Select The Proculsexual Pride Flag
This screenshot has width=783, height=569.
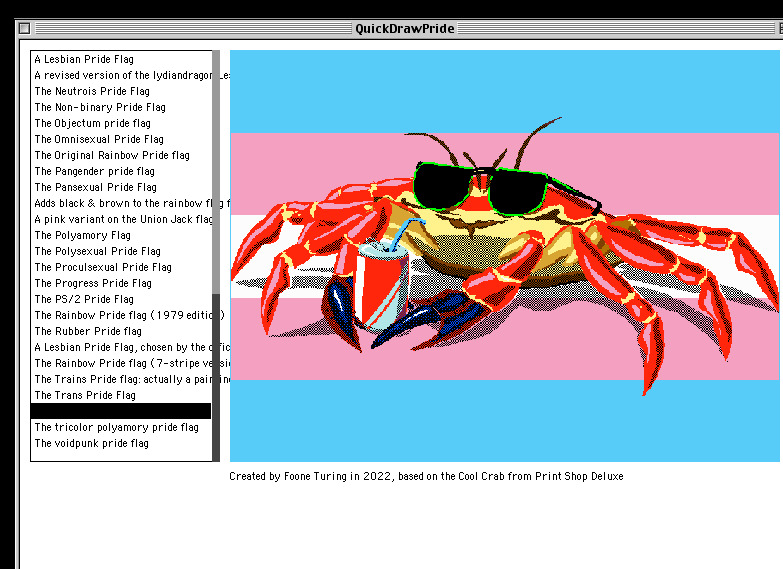click(x=121, y=267)
